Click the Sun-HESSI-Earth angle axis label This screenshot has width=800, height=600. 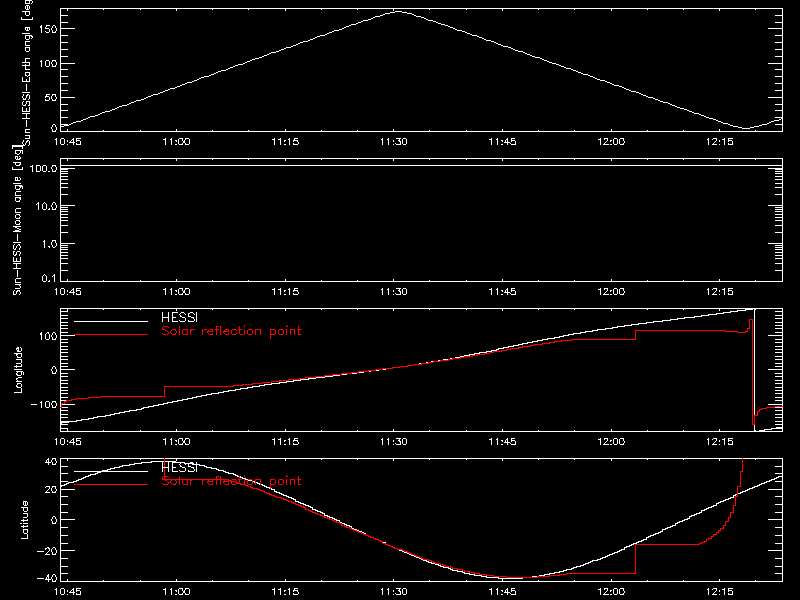(26, 73)
